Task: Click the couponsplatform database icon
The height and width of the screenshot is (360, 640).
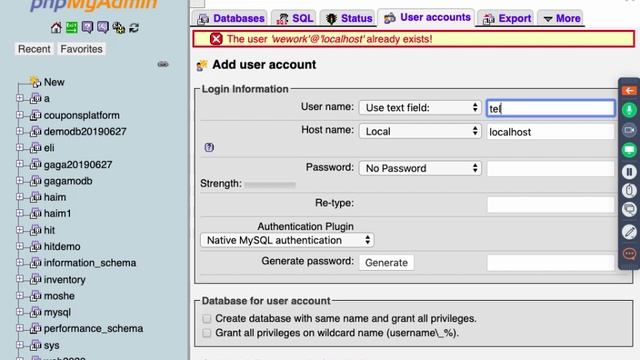Action: pos(36,115)
